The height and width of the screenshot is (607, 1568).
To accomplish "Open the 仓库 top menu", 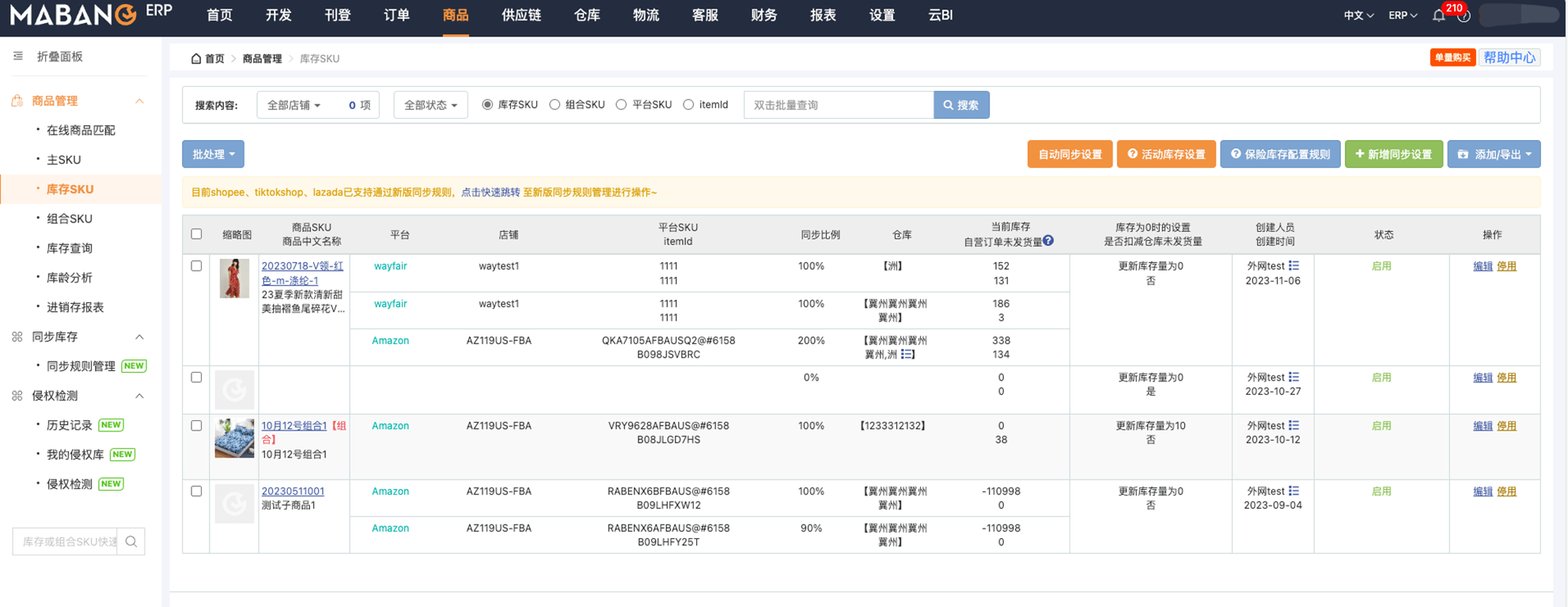I will click(x=586, y=16).
